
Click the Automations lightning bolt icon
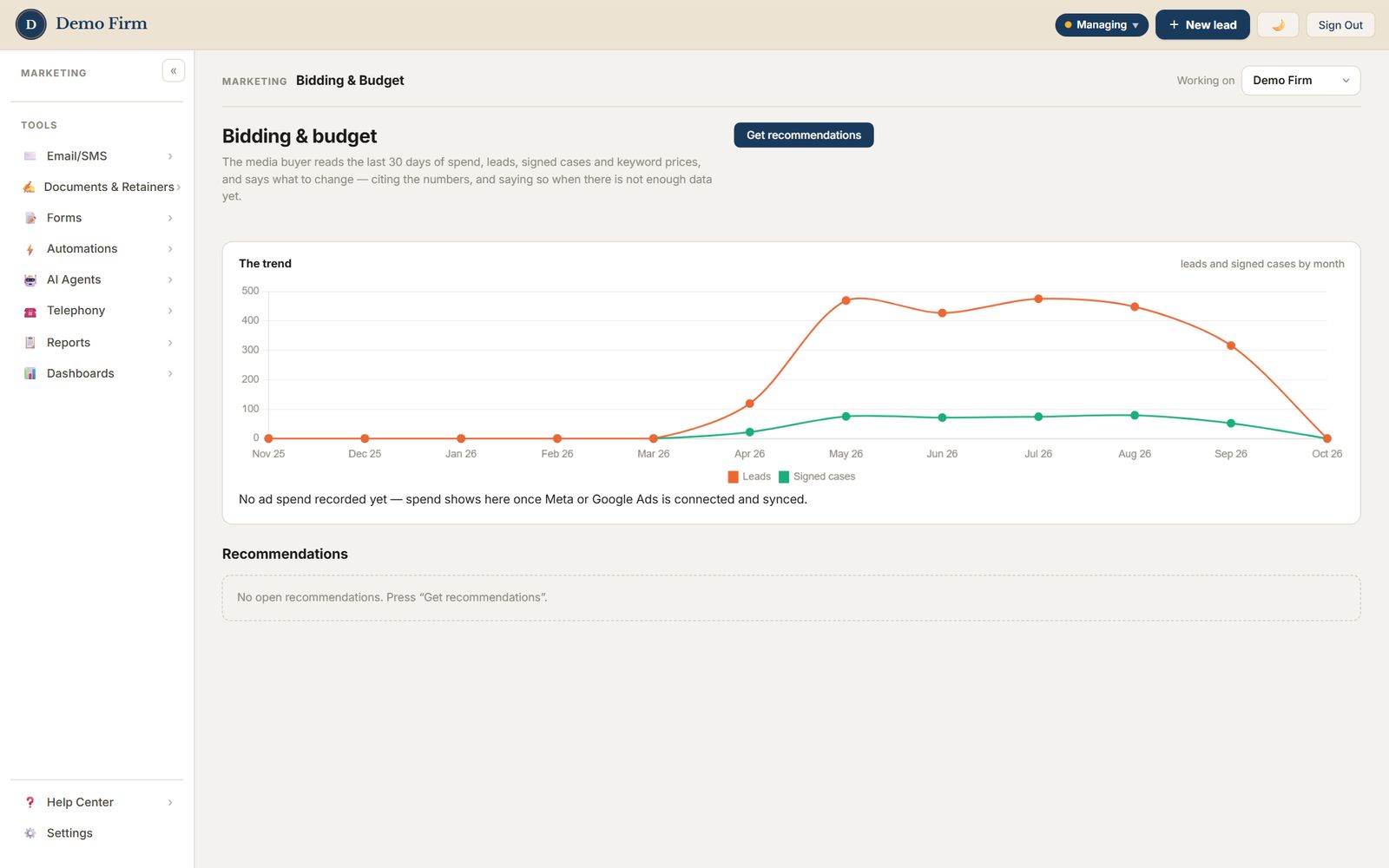click(x=30, y=249)
